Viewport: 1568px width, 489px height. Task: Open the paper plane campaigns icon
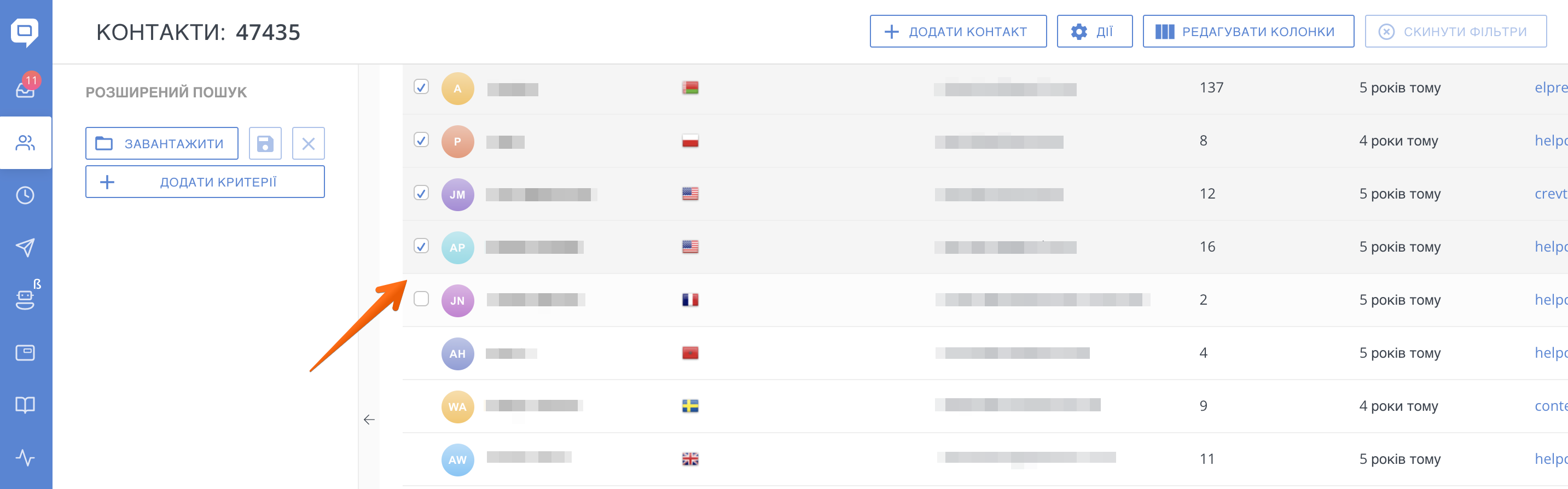25,248
